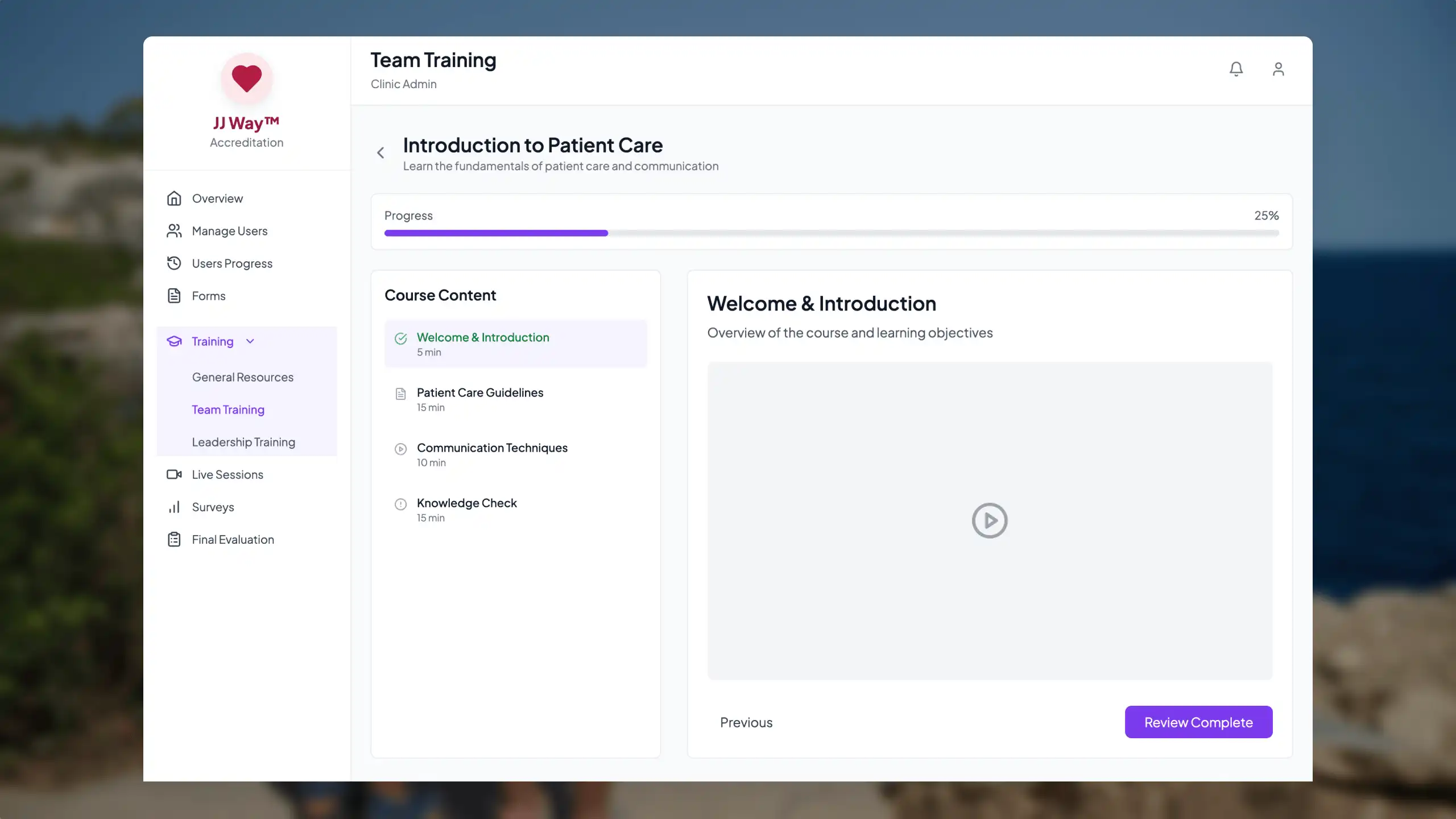Click the video player area
The width and height of the screenshot is (1456, 819).
(990, 520)
